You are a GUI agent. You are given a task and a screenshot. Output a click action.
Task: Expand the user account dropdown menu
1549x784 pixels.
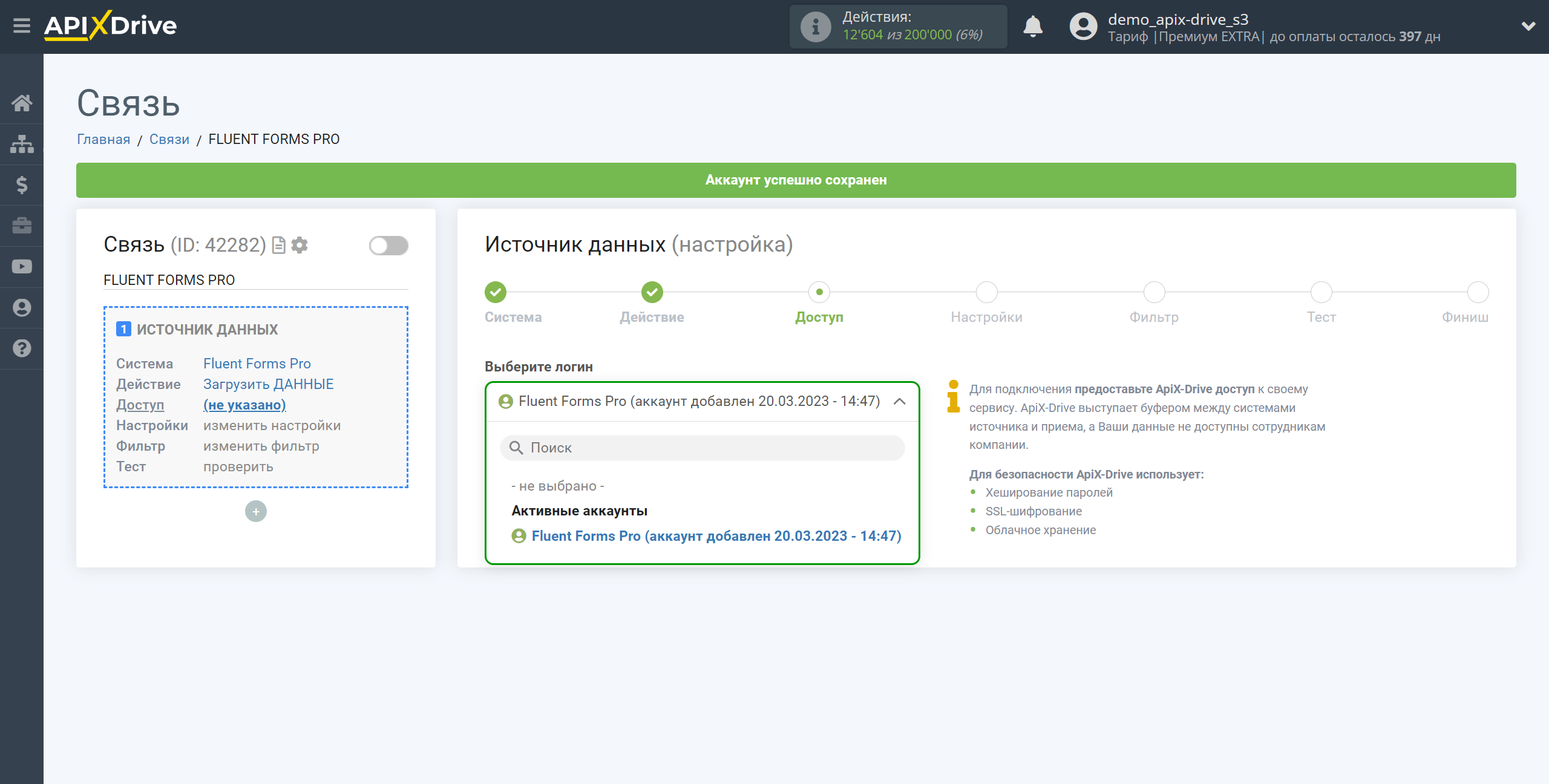1527,26
